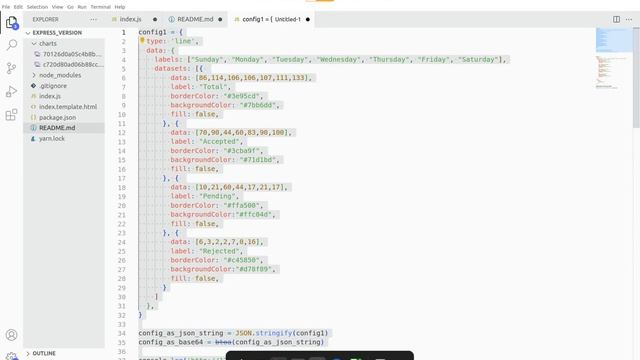This screenshot has width=640, height=360.
Task: Open the Go menu
Action: pos(70,7)
